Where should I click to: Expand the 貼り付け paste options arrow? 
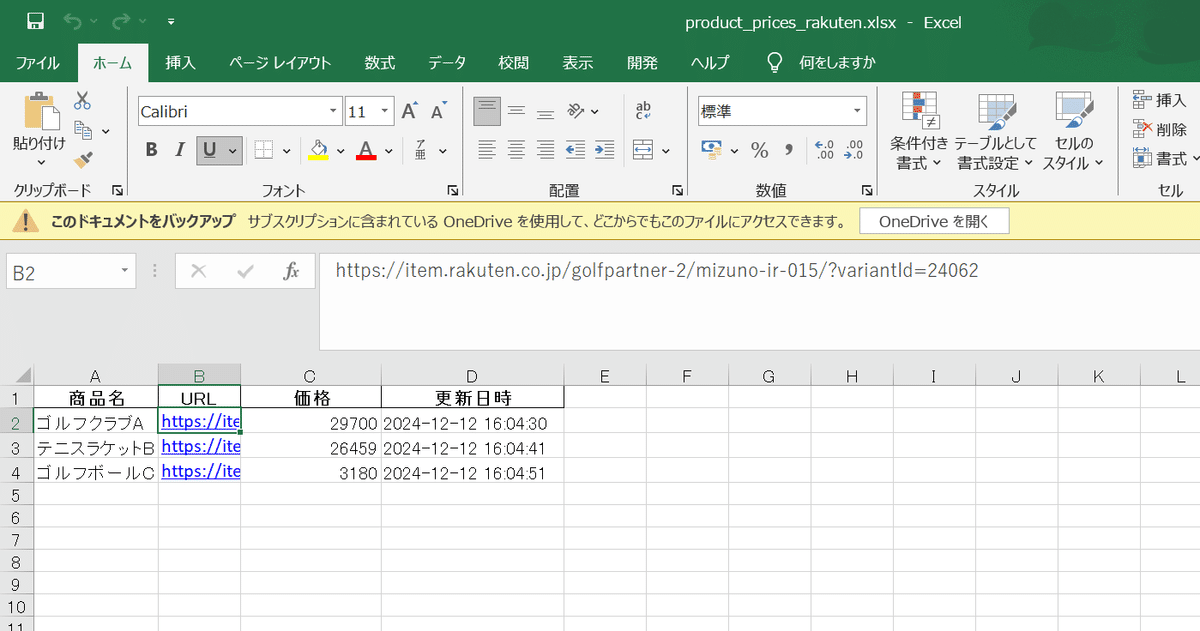[x=40, y=162]
